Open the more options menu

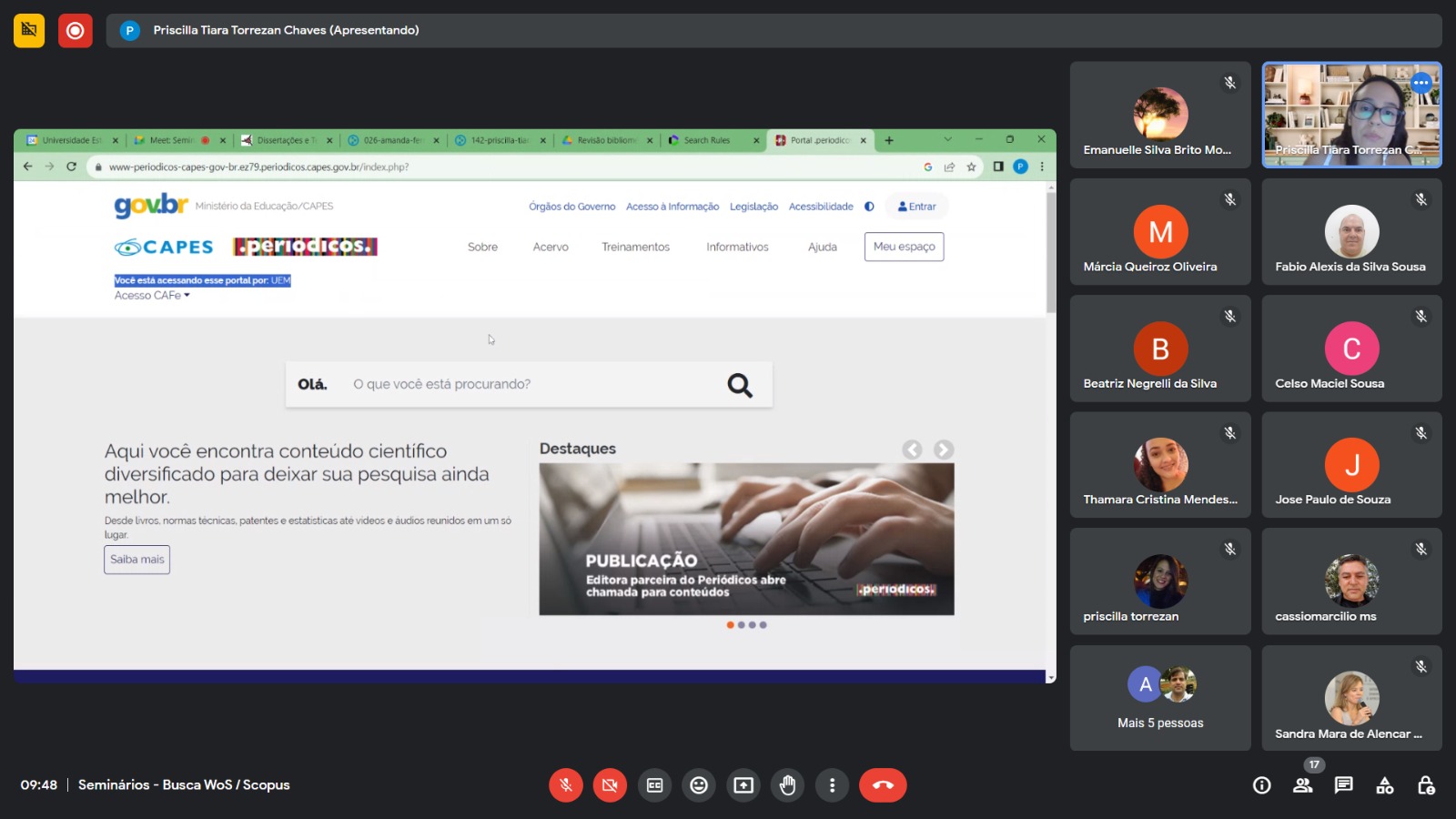click(x=832, y=785)
